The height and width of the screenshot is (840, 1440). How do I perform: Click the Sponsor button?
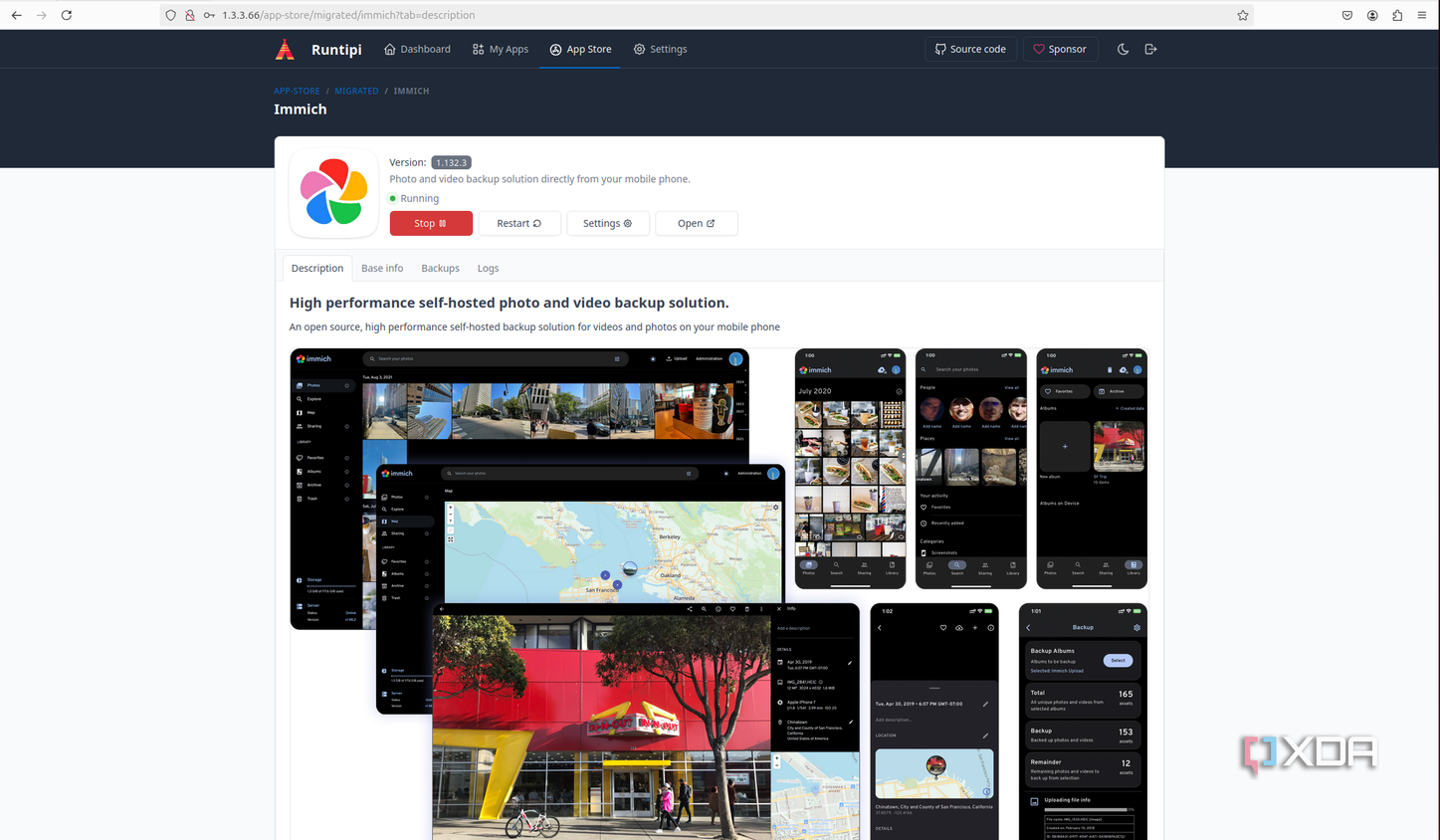pyautogui.click(x=1060, y=49)
